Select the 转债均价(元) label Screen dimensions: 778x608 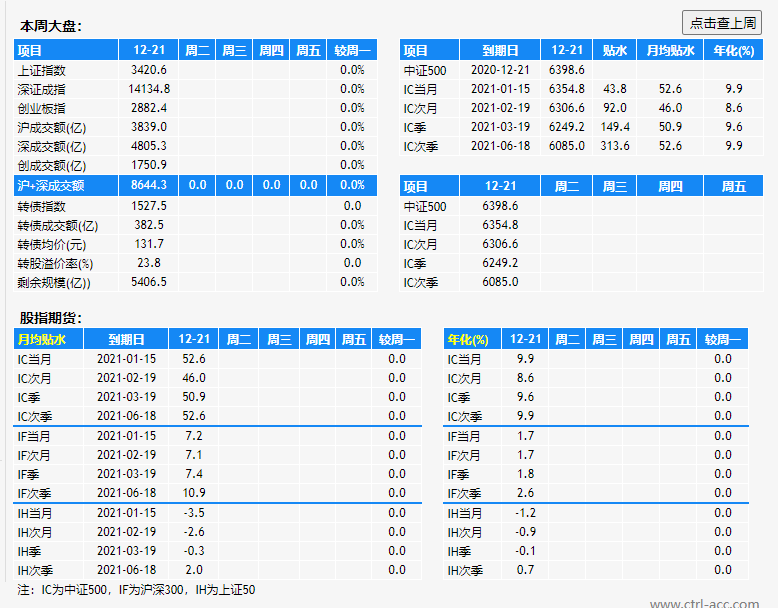52,245
